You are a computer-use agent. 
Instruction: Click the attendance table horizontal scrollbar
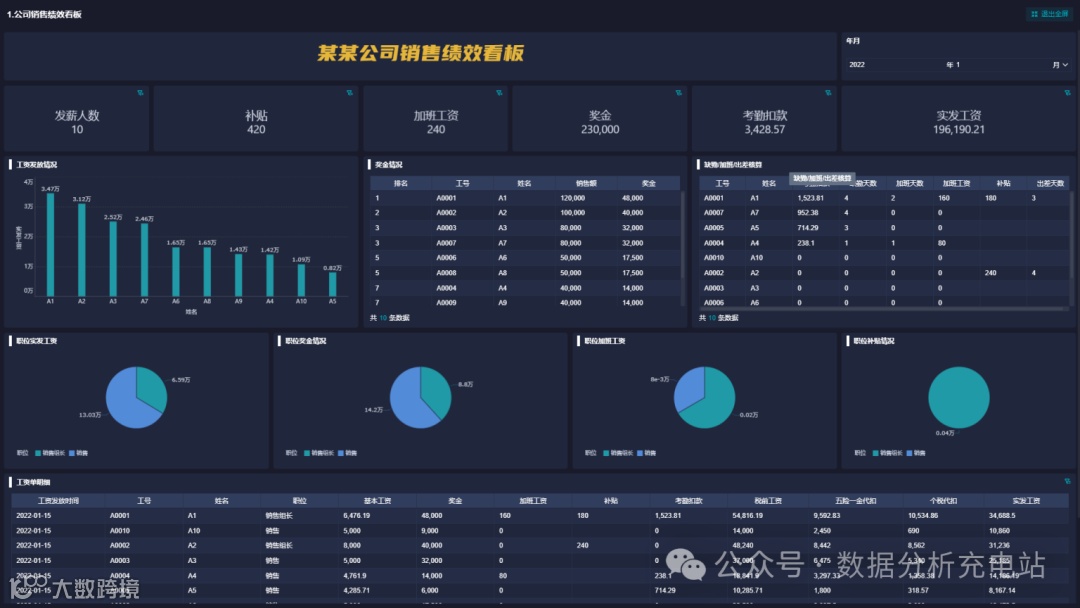(884, 308)
